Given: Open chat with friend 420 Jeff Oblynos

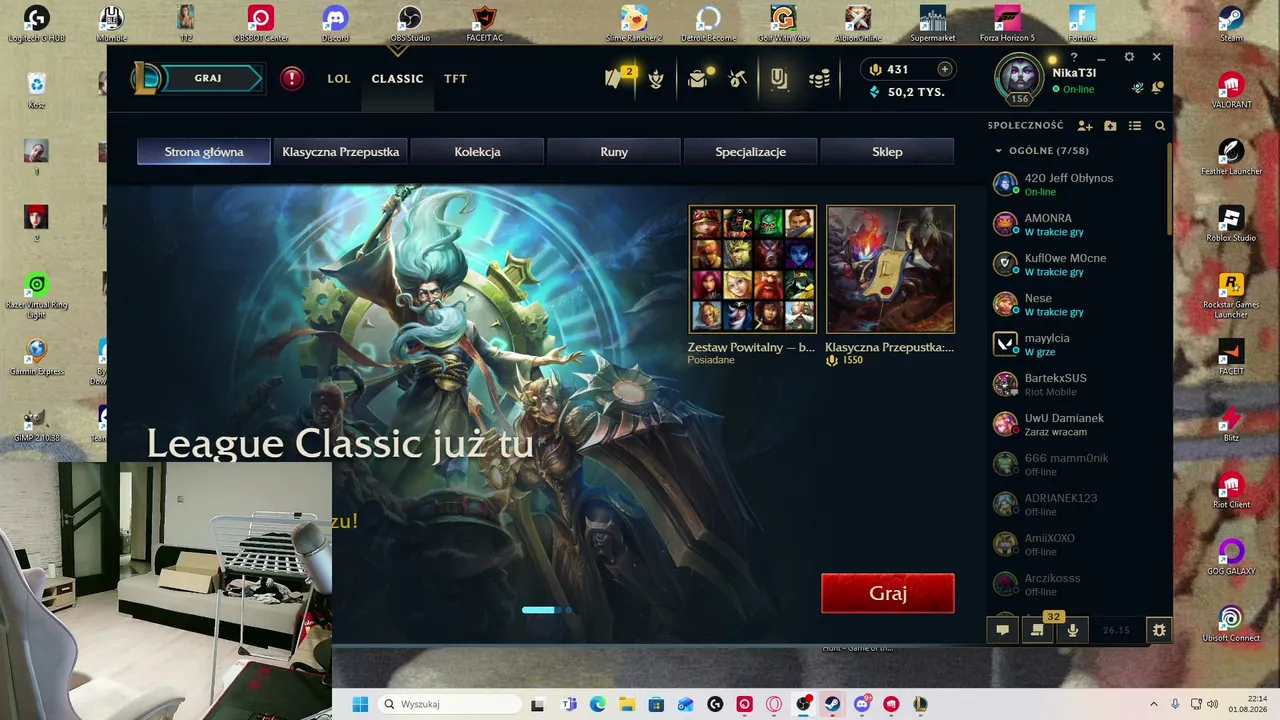Looking at the screenshot, I should tap(1078, 184).
